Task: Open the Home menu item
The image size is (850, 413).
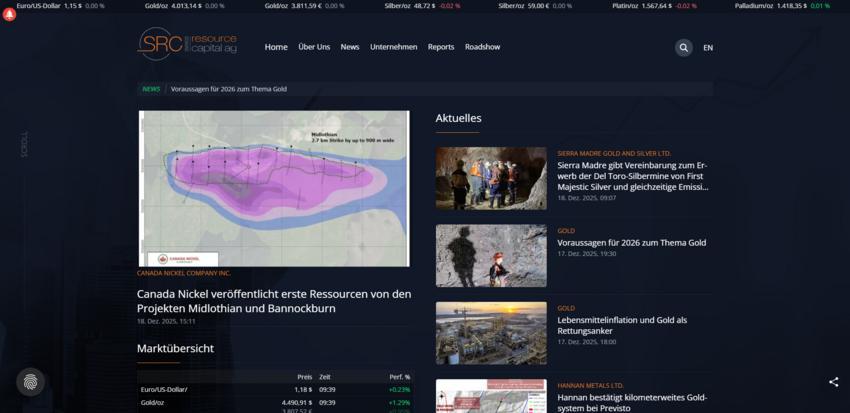Action: (276, 47)
